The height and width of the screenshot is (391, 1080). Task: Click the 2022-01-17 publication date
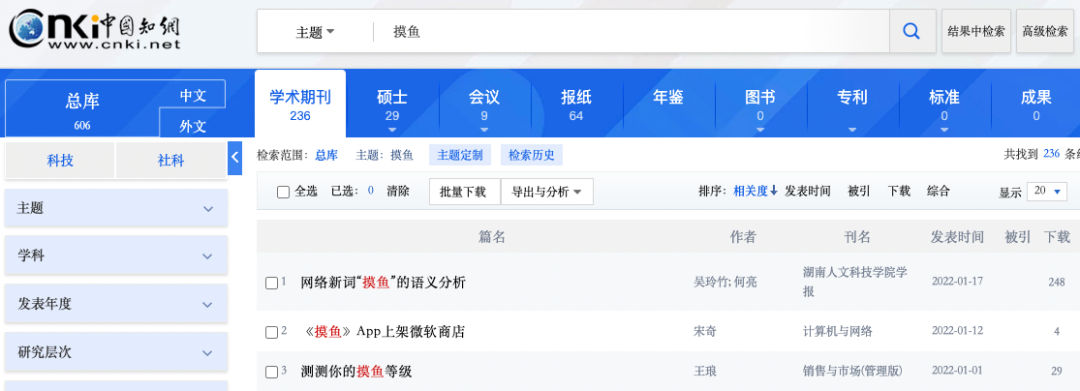(x=957, y=282)
